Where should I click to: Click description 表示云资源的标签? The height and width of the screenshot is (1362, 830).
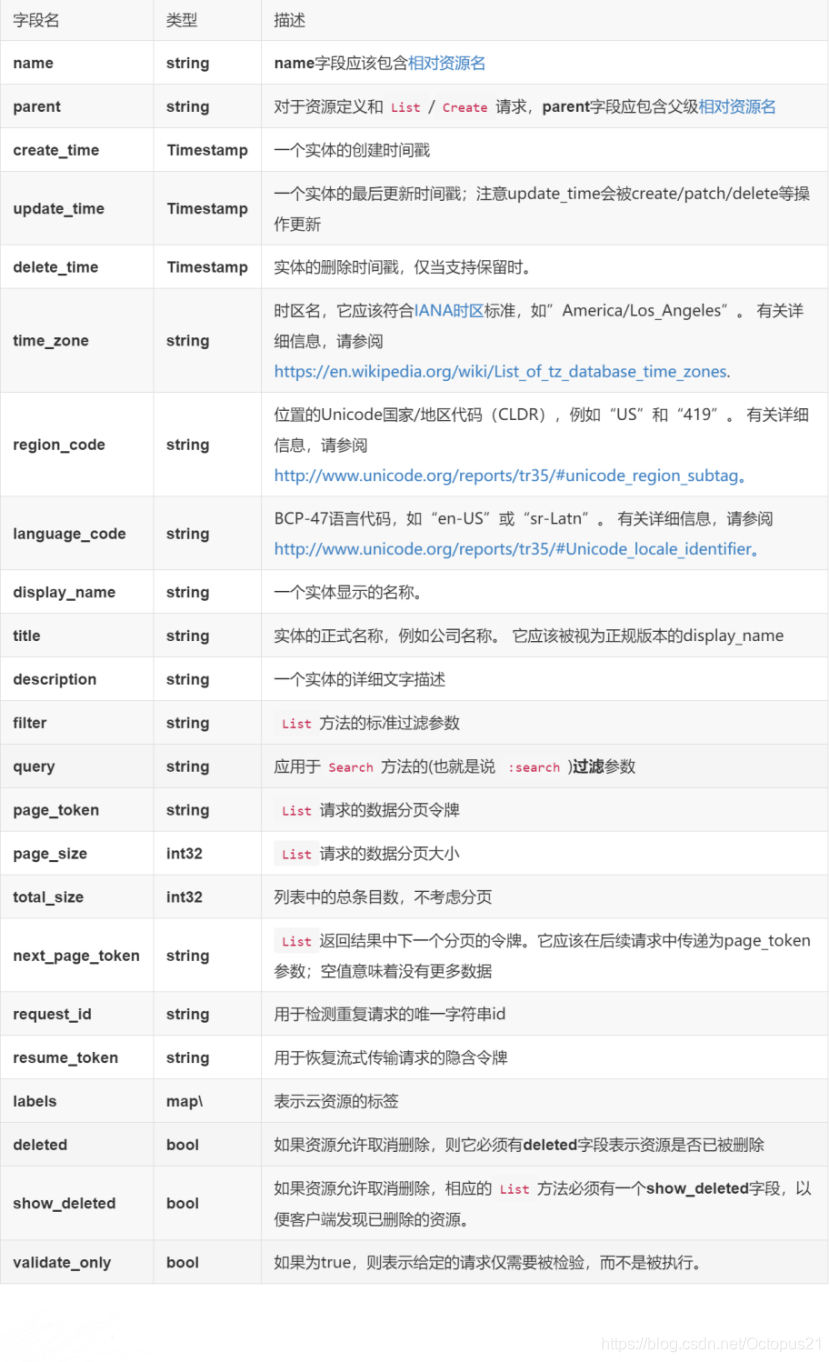[336, 1102]
